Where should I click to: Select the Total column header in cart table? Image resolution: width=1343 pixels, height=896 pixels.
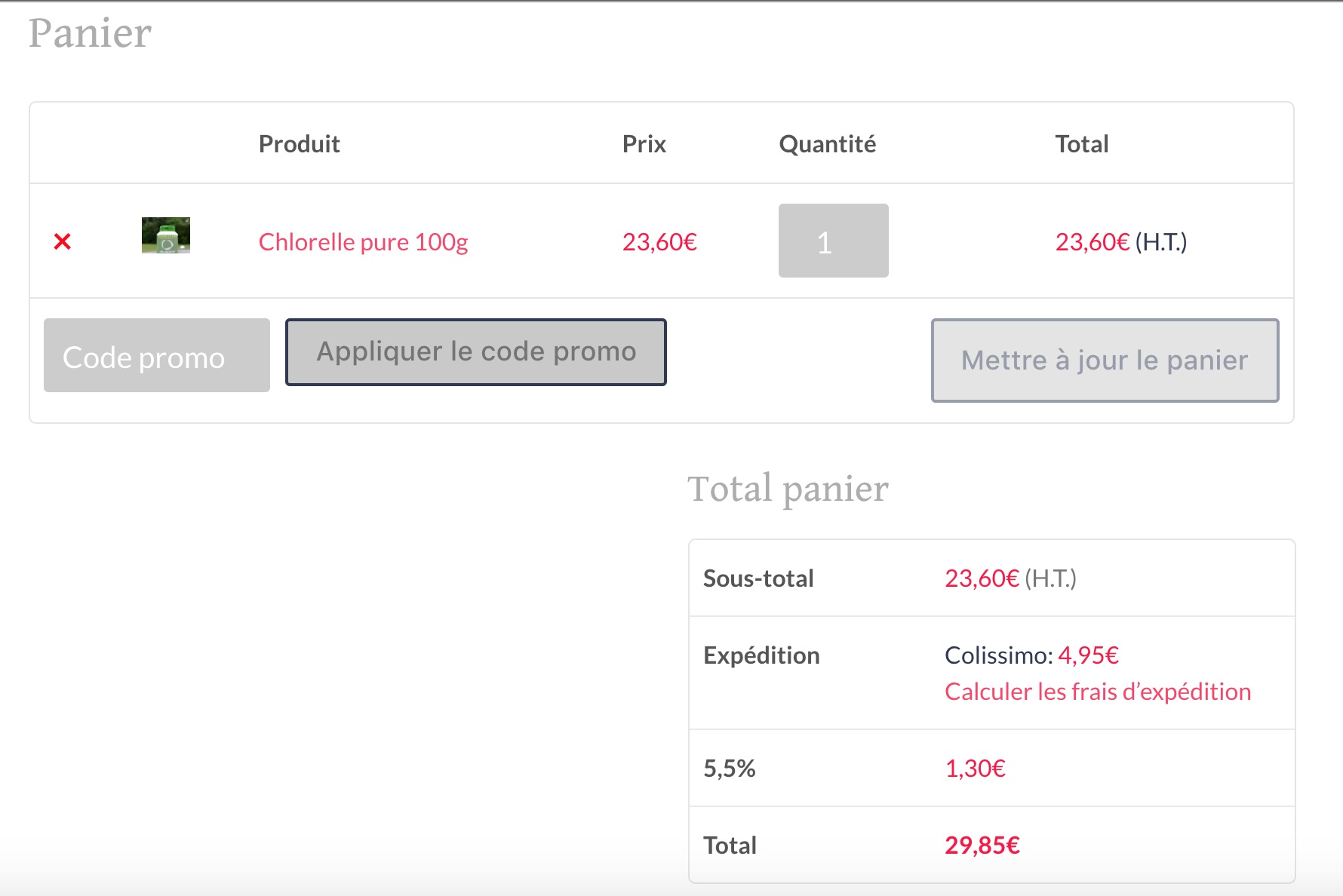(1081, 144)
